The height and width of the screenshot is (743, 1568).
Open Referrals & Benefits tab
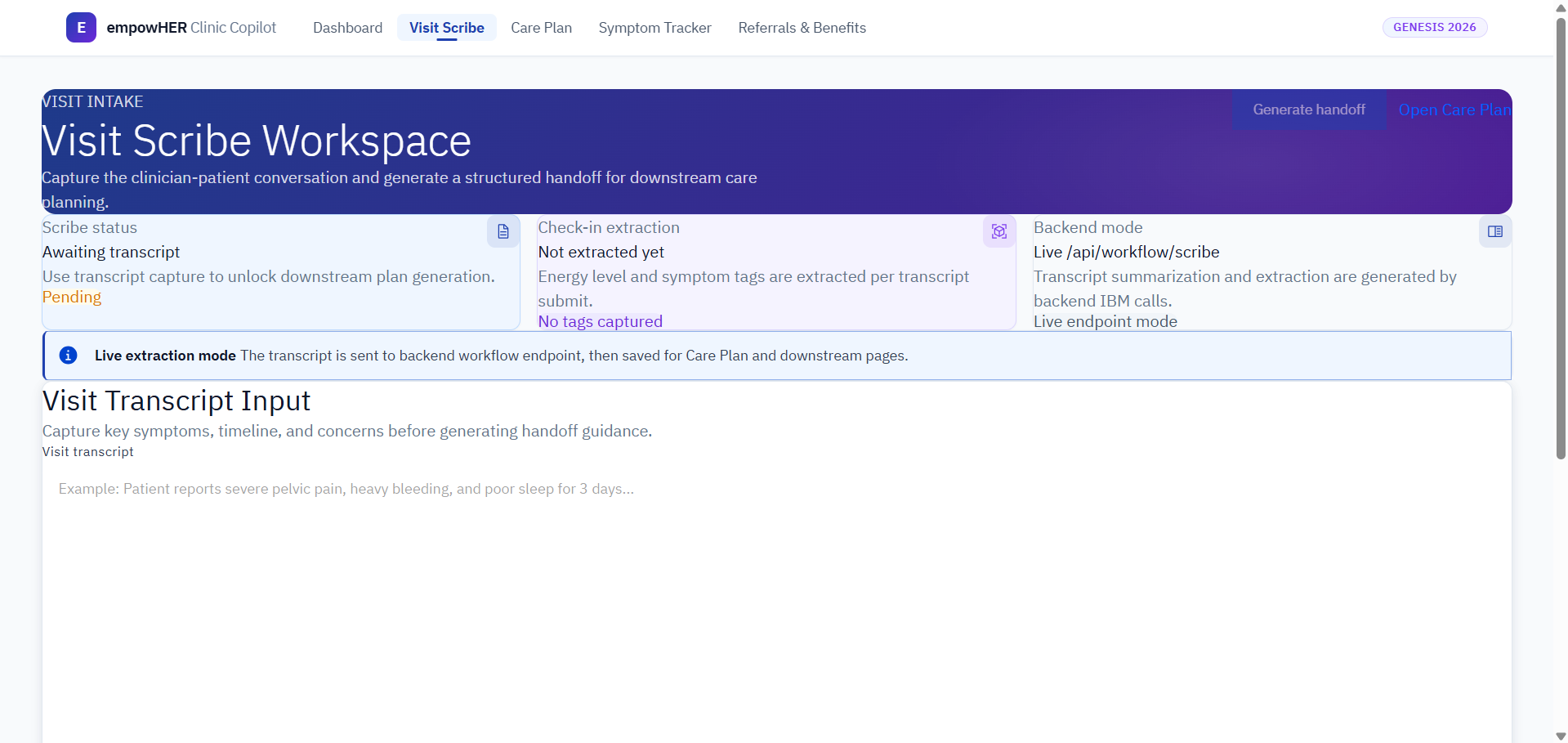pyautogui.click(x=802, y=28)
